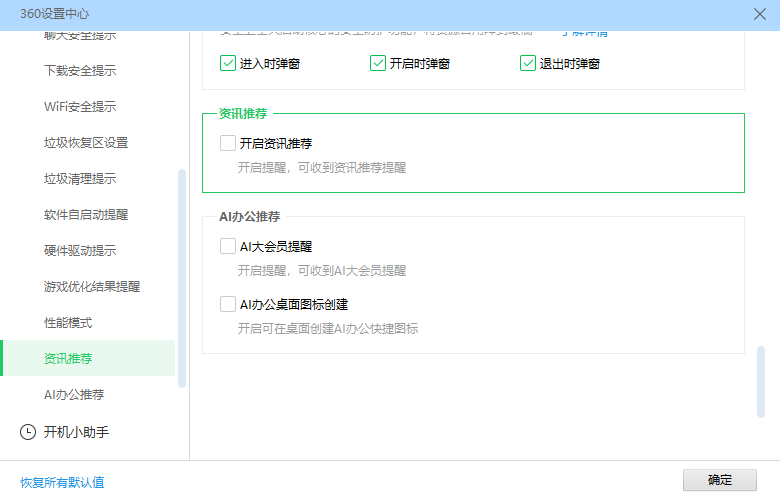The image size is (780, 500).
Task: Click the sidebar vertical scrollbar
Action: tap(182, 279)
